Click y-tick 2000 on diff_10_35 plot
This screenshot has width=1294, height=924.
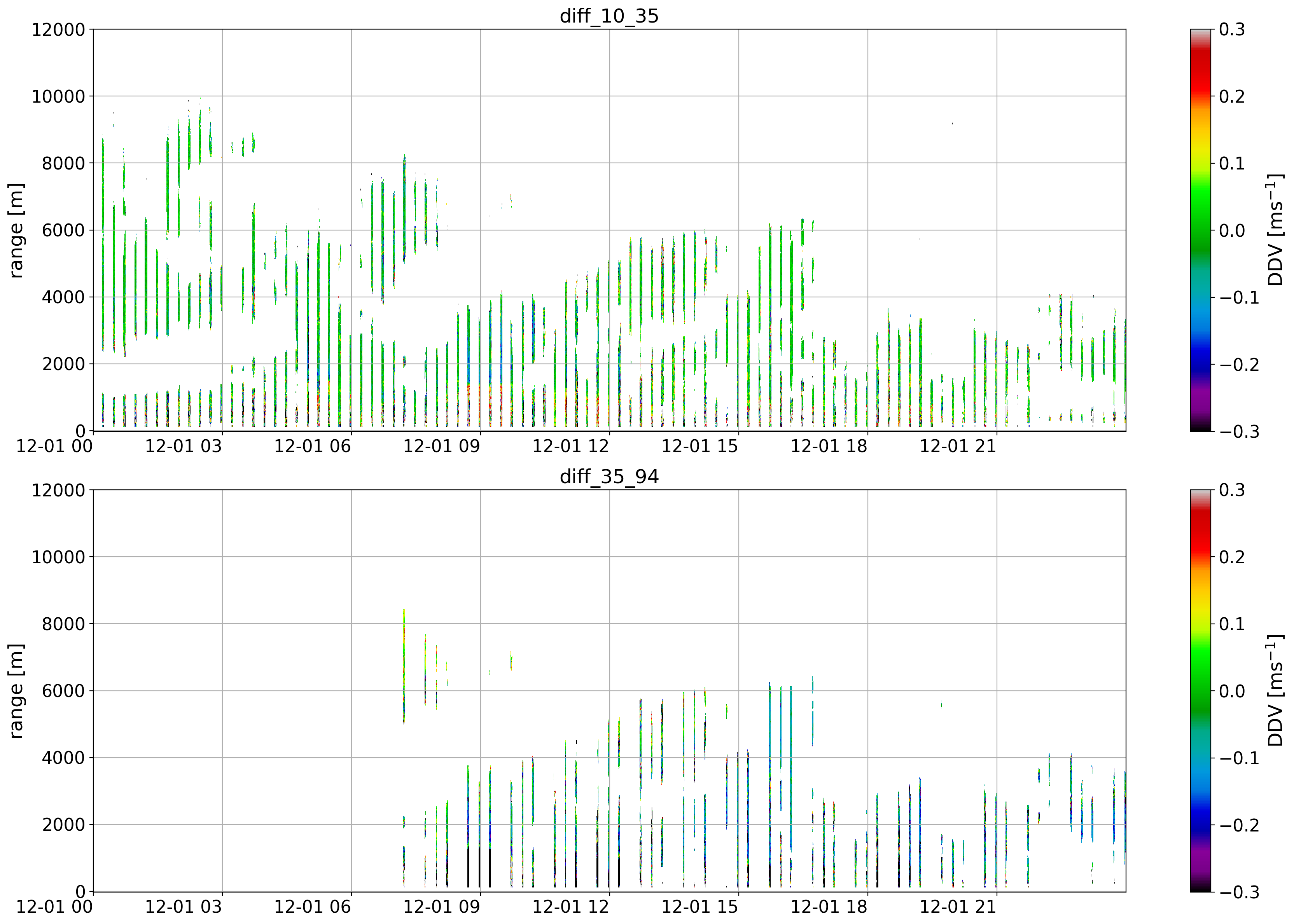[x=63, y=364]
